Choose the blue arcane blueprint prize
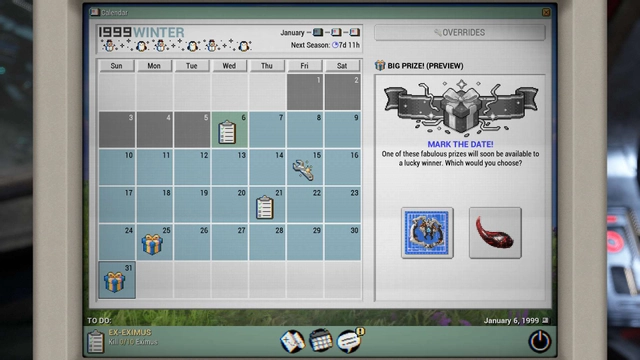This screenshot has width=640, height=360. tap(427, 233)
